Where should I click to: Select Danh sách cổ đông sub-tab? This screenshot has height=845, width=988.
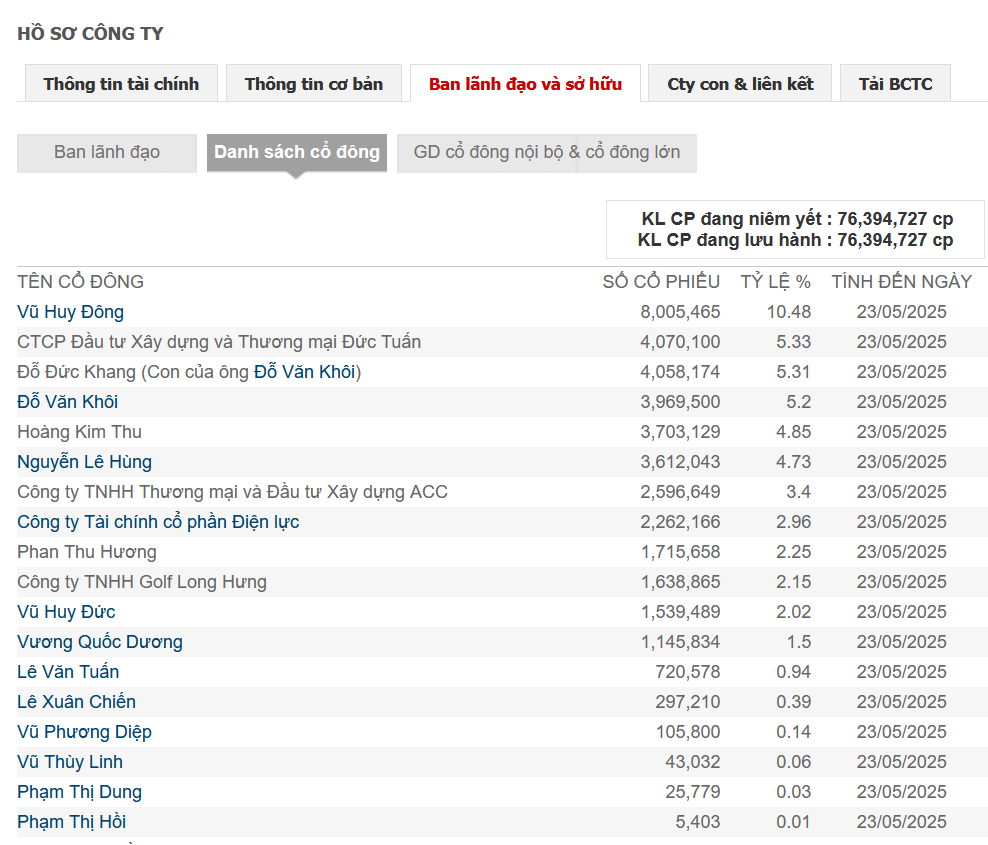click(297, 152)
